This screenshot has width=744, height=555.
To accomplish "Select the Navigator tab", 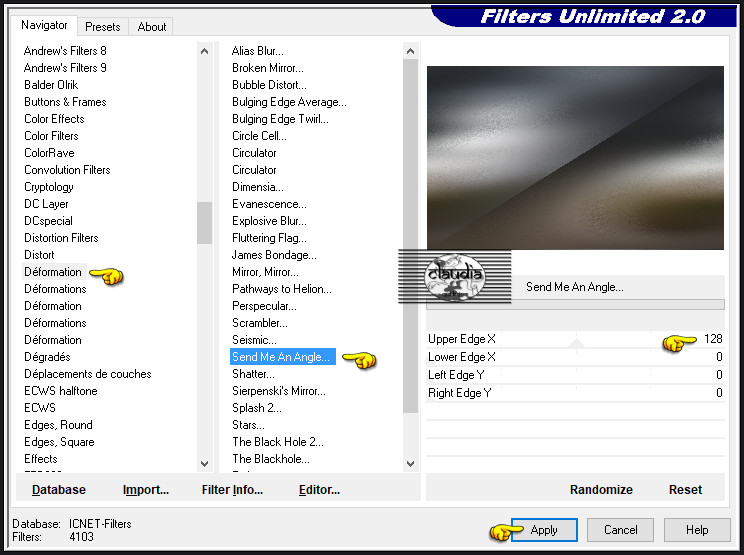I will pyautogui.click(x=44, y=25).
